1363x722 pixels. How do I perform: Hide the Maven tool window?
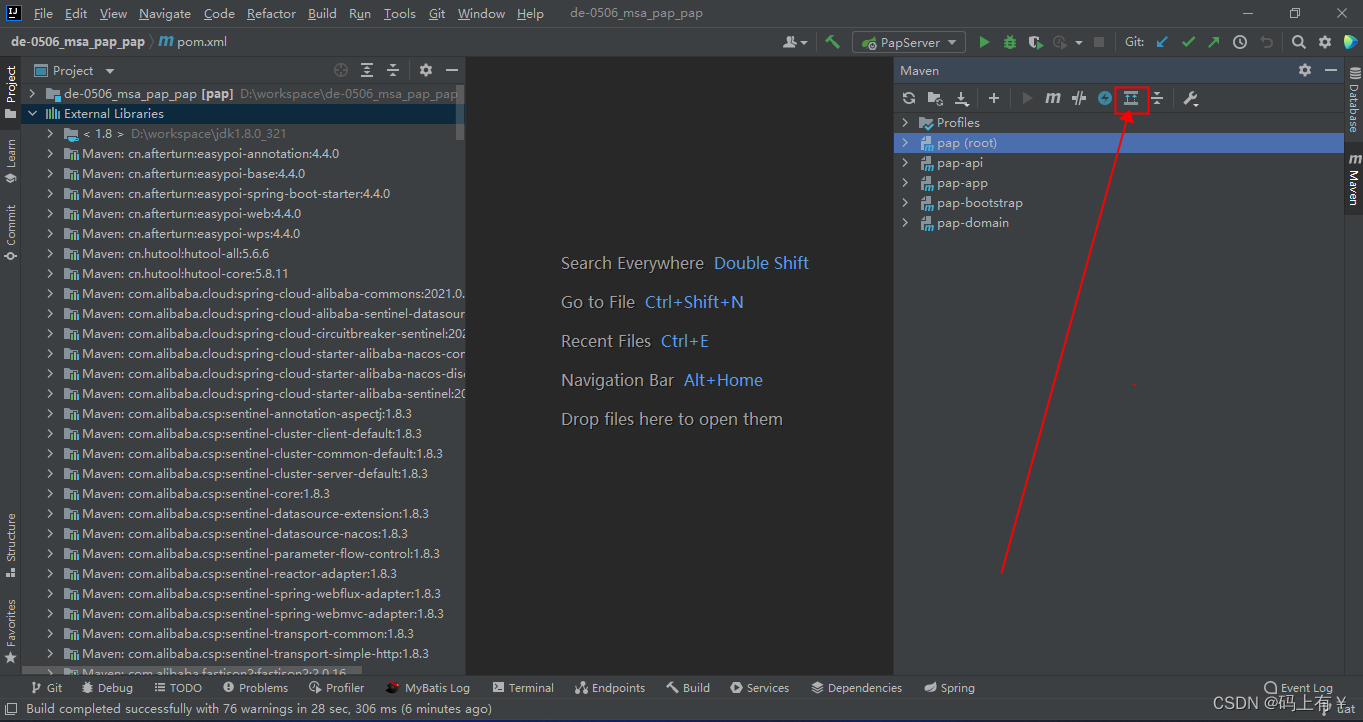[x=1331, y=70]
